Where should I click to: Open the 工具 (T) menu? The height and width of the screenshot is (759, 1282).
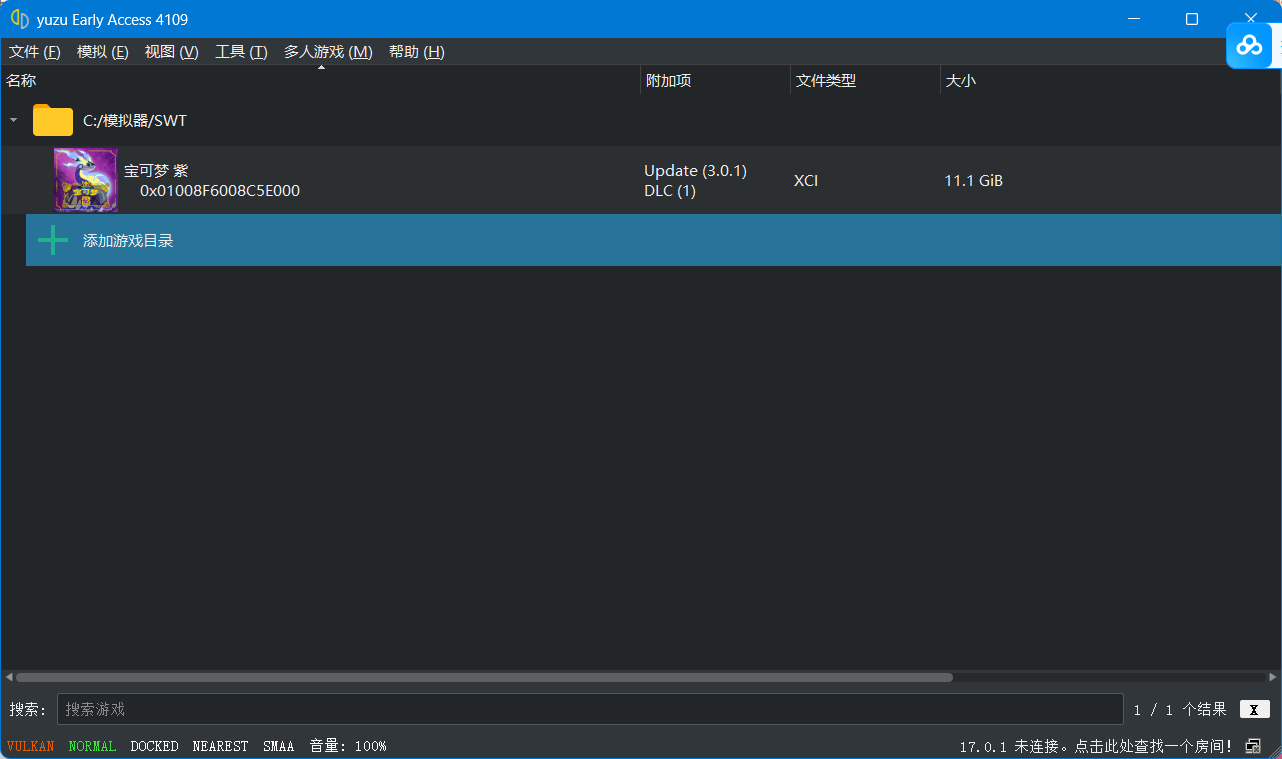242,52
